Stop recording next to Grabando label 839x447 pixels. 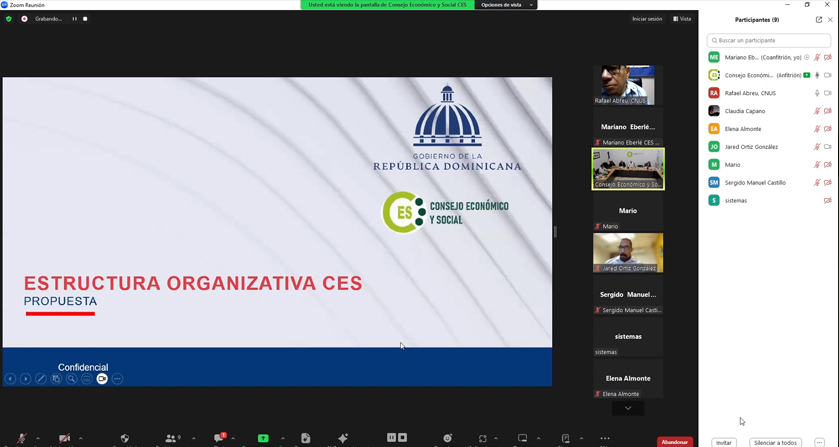85,19
